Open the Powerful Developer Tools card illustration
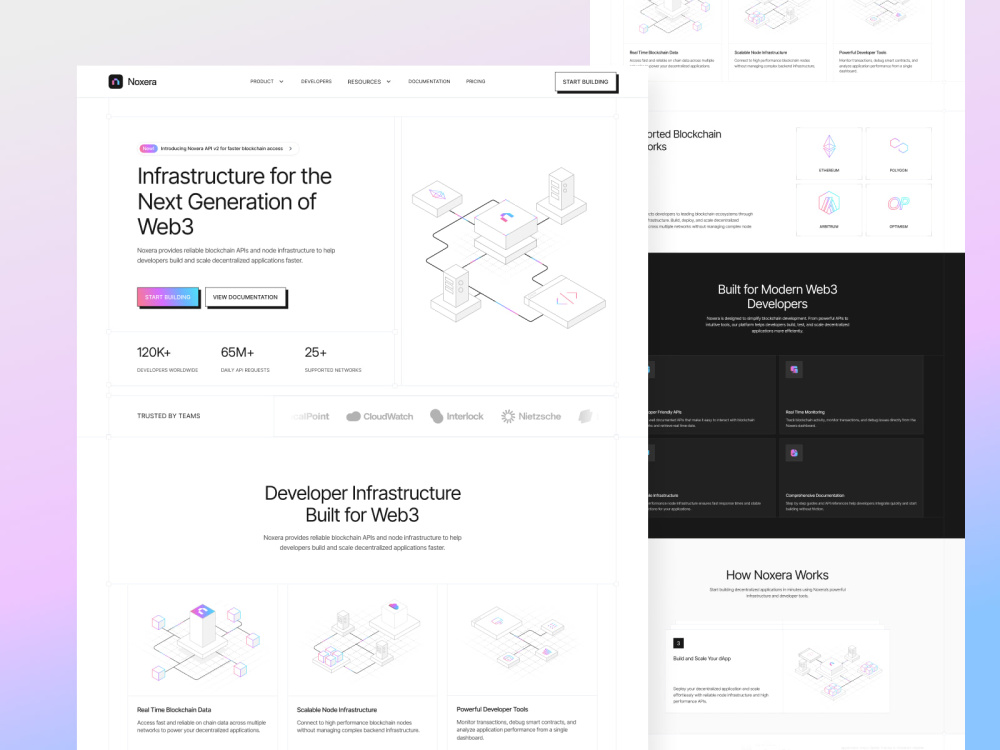The height and width of the screenshot is (750, 1000). point(522,641)
